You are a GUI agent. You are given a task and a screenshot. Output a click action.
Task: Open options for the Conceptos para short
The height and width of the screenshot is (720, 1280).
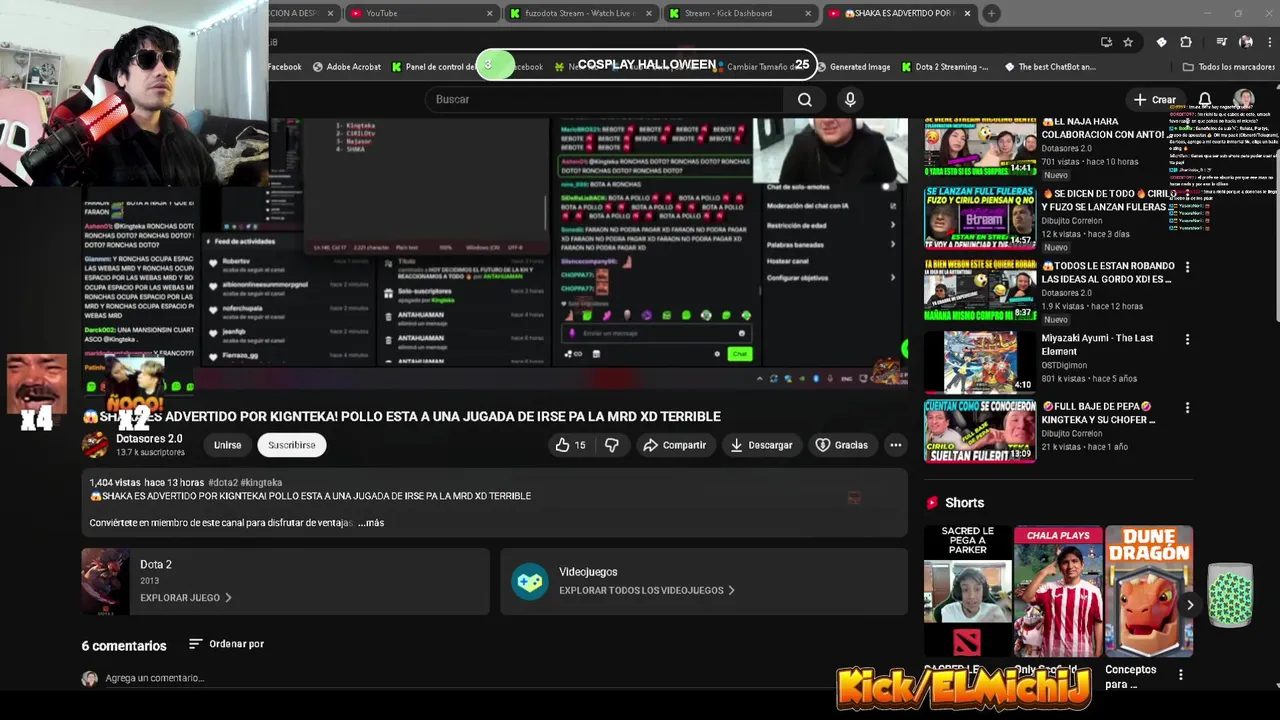tap(1180, 675)
